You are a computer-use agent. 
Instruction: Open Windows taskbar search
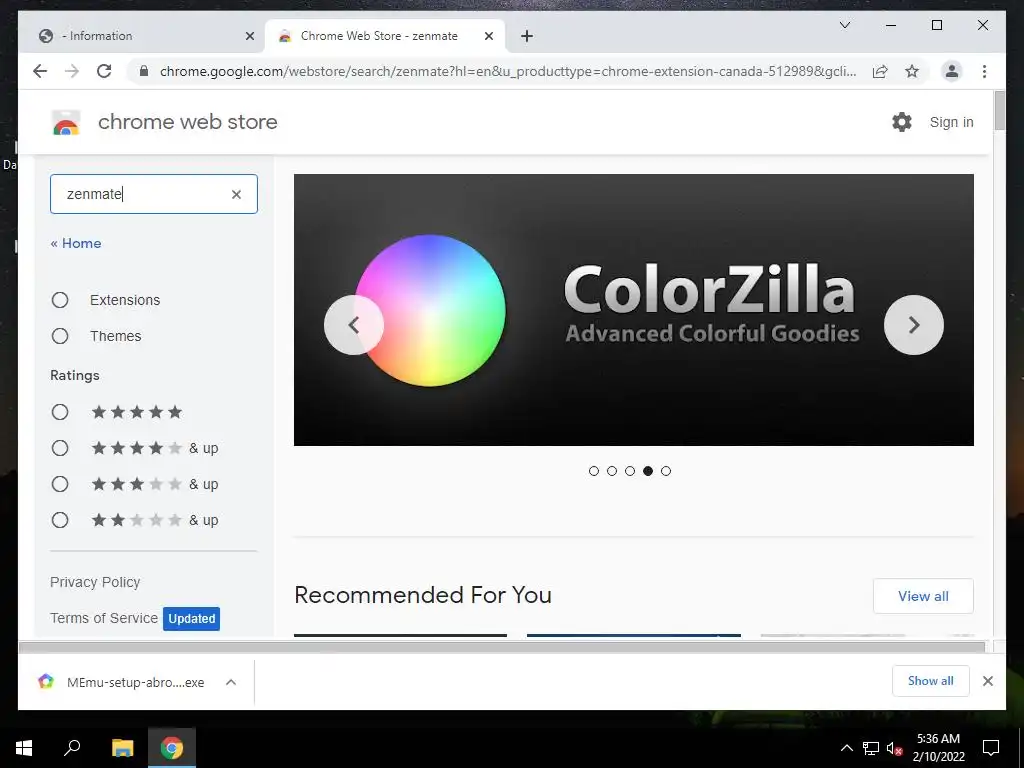coord(72,748)
